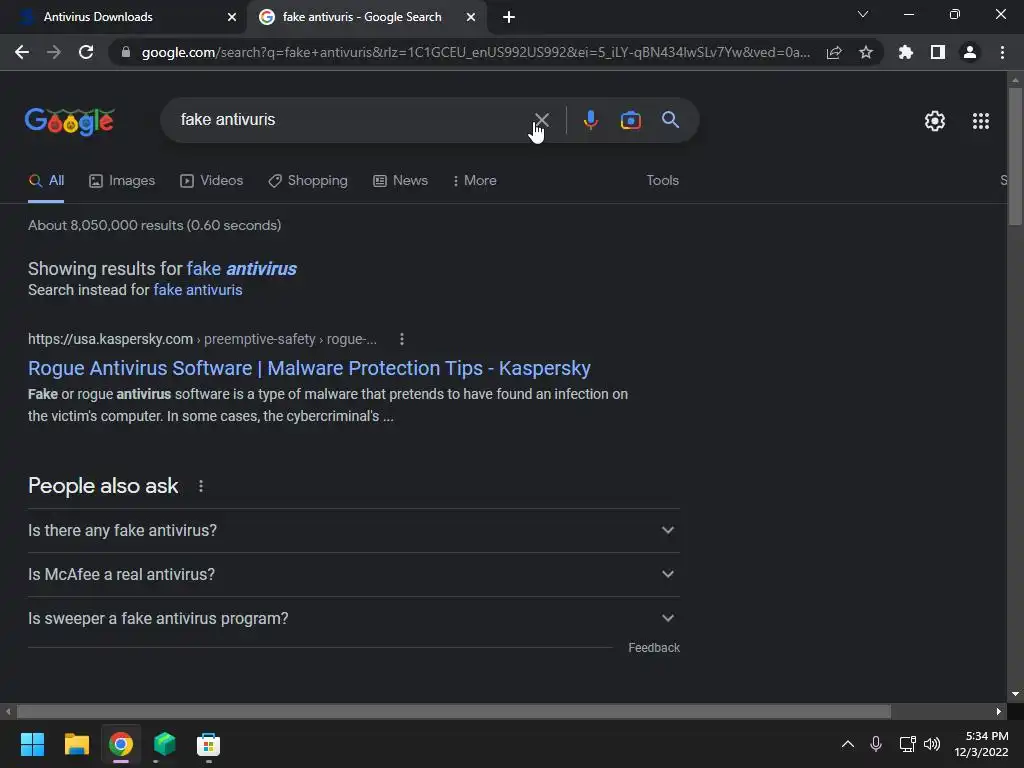Screen dimensions: 1024x768
Task: Click the scroll-down arrow on vertical scrollbar
Action: pyautogui.click(x=1015, y=694)
